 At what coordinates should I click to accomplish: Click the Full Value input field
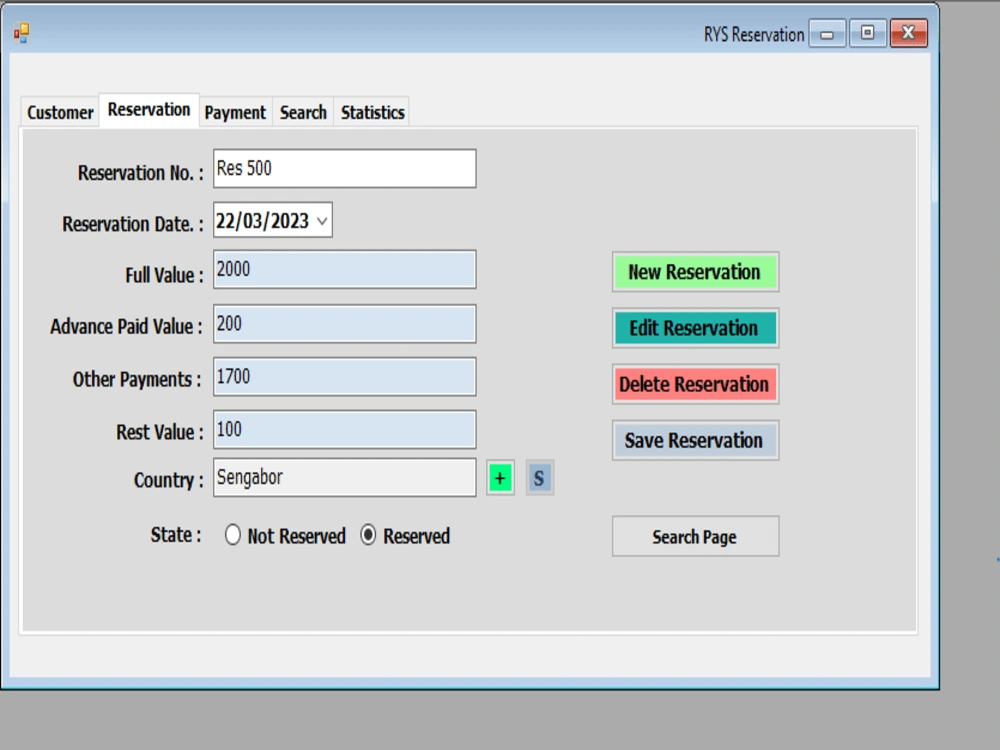point(344,268)
